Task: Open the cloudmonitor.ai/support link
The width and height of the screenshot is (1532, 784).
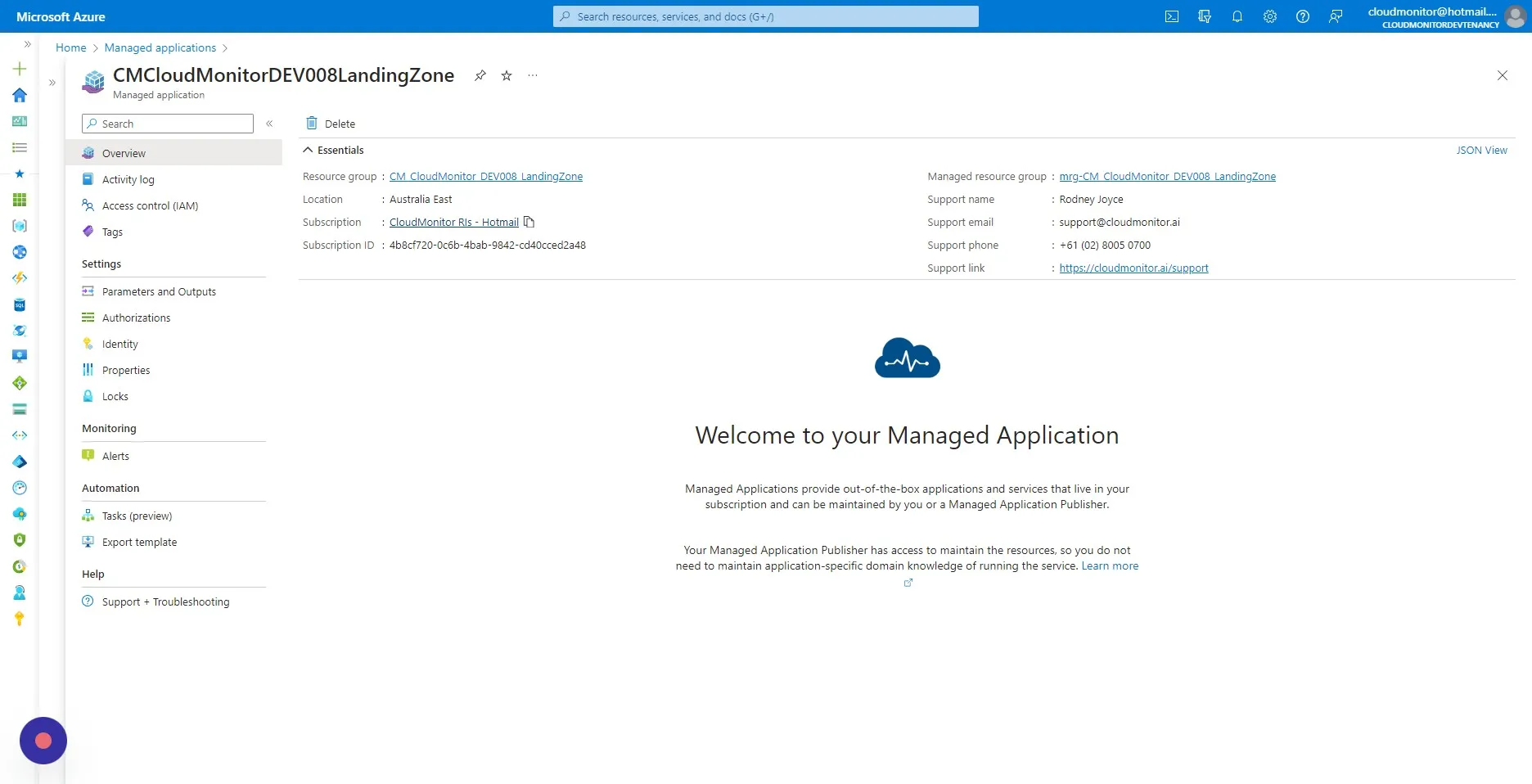Action: coord(1133,268)
